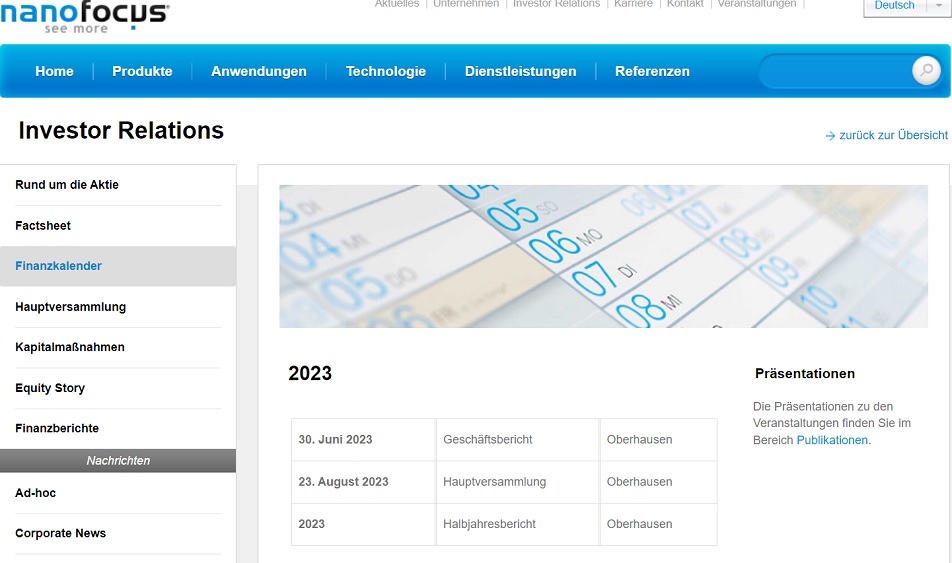Click the calendar banner image

604,256
